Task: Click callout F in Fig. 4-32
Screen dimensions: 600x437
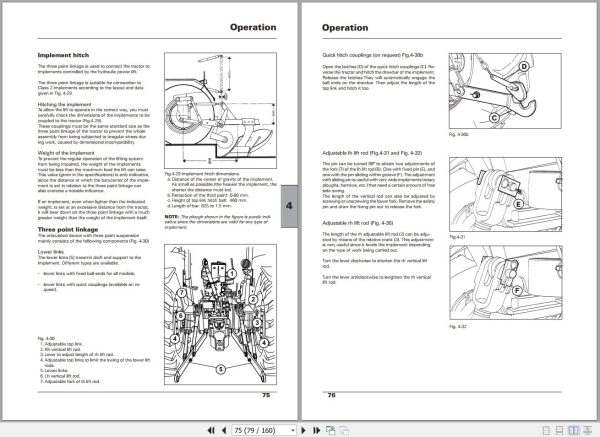Action: [517, 291]
